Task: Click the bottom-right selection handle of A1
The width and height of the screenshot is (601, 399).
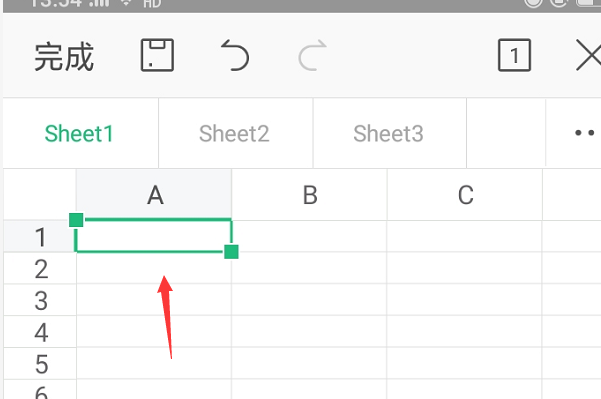Action: pos(232,252)
